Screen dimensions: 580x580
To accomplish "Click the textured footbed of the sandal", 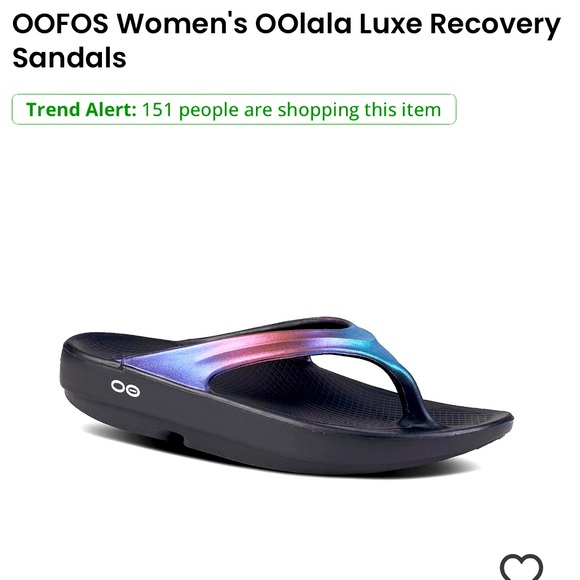I will click(314, 392).
